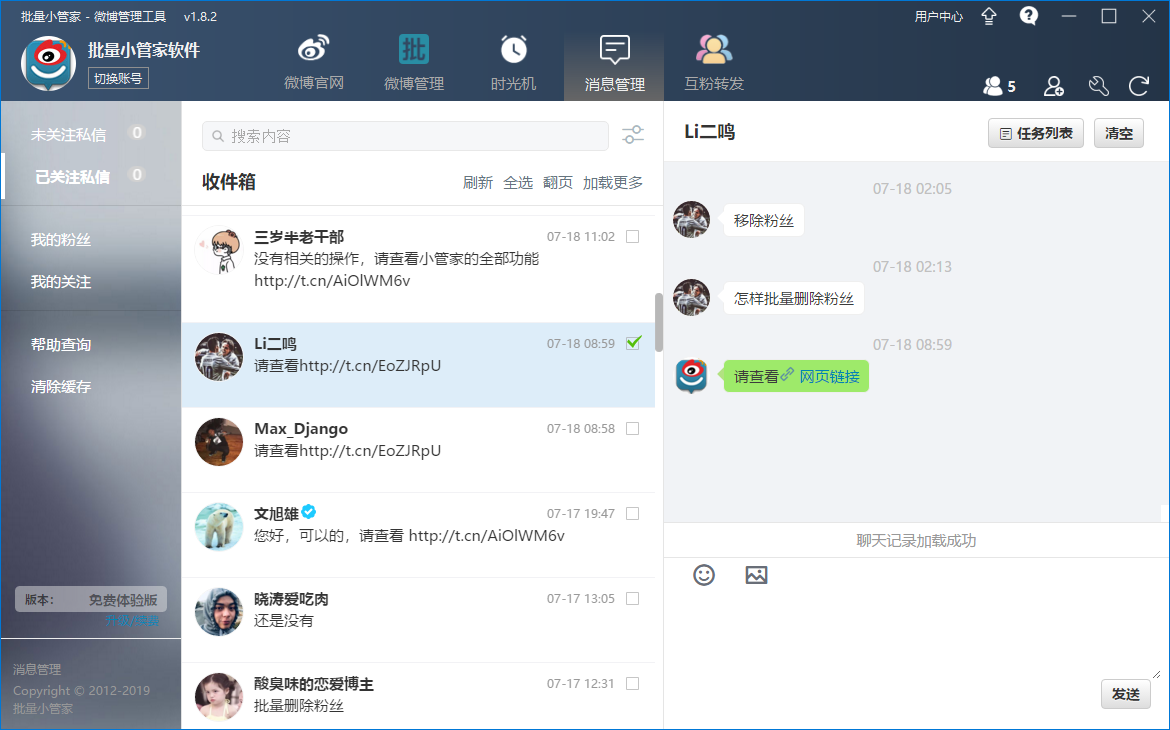Click the 升级/续费 link
This screenshot has height=730, width=1170.
[132, 620]
